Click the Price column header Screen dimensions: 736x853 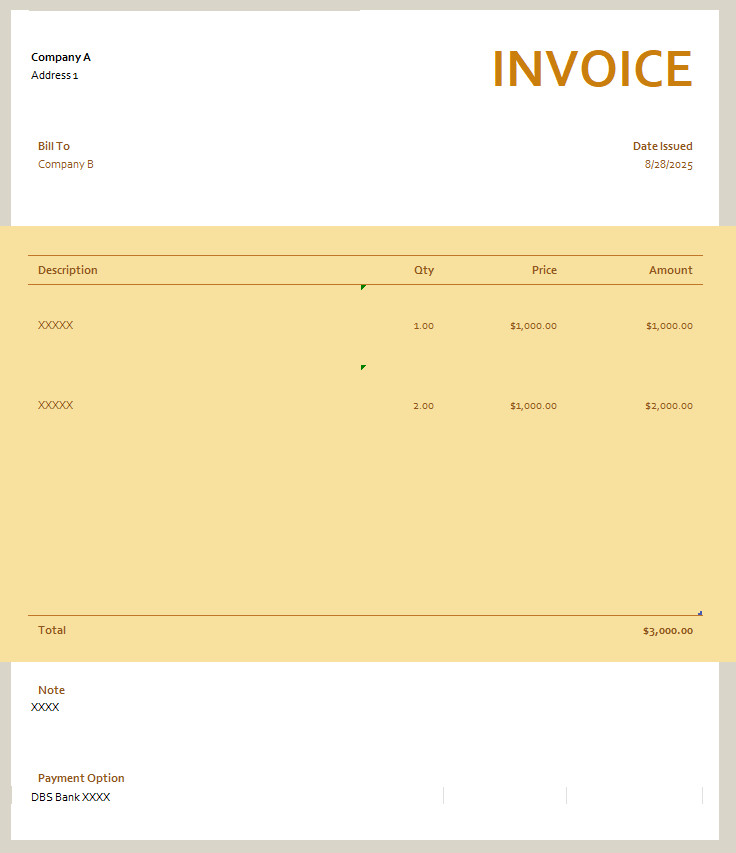pos(544,270)
